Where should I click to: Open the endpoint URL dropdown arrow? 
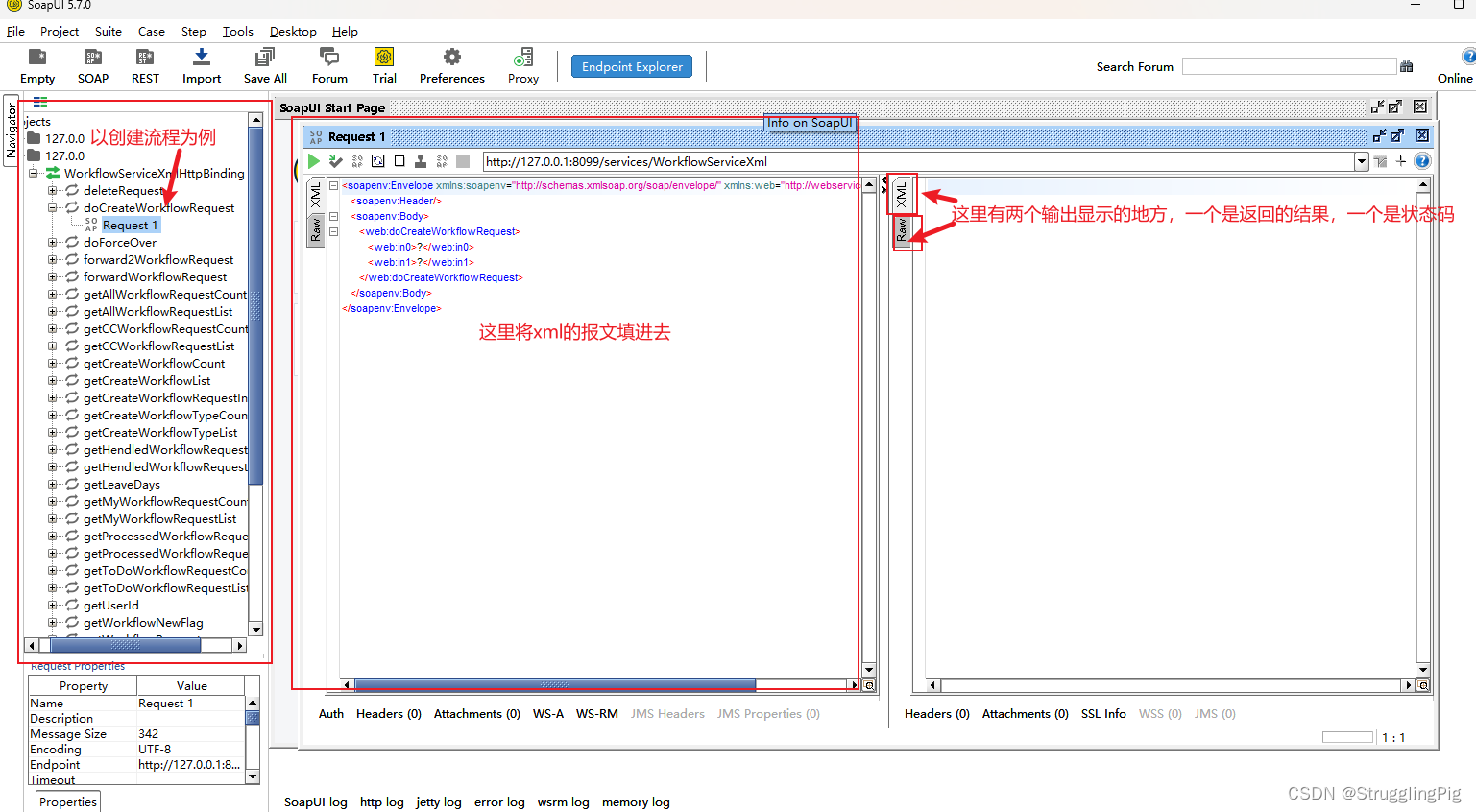tap(1361, 161)
